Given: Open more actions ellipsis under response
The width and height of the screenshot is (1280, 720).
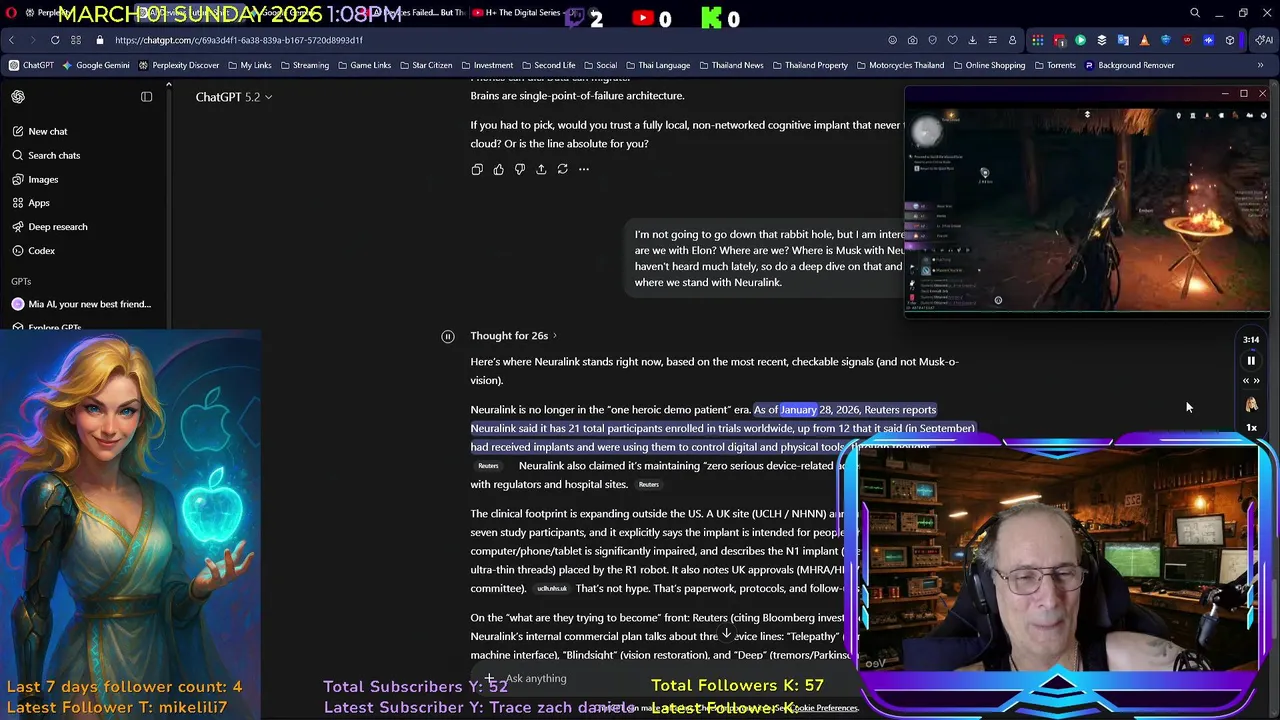Looking at the screenshot, I should click(x=584, y=169).
